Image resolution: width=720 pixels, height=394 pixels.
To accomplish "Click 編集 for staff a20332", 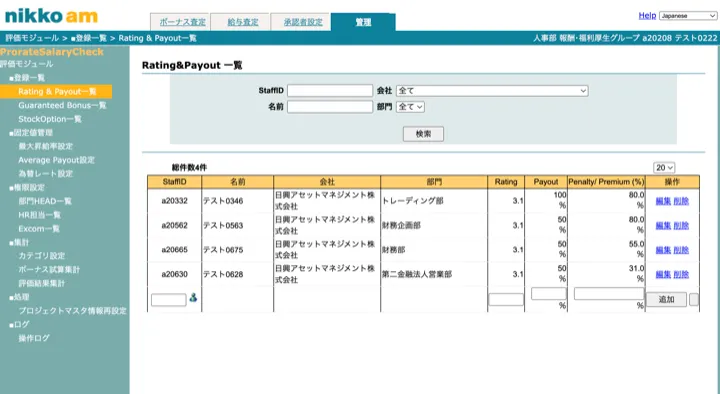I will (x=663, y=201).
